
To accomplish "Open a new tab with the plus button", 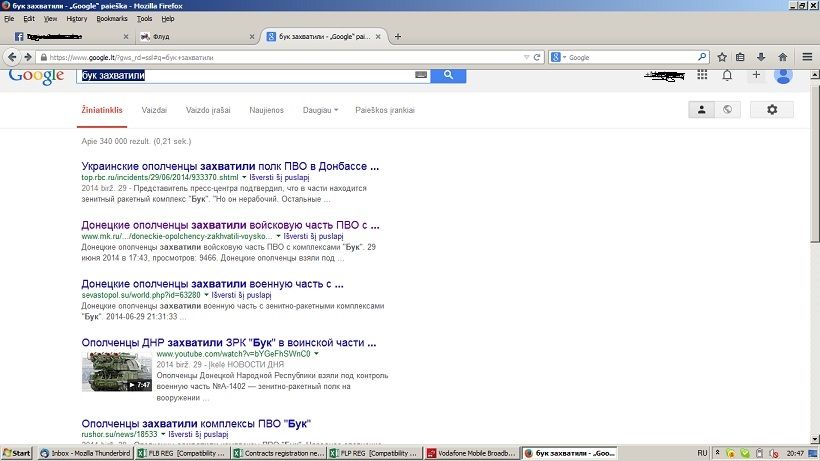I will click(398, 36).
